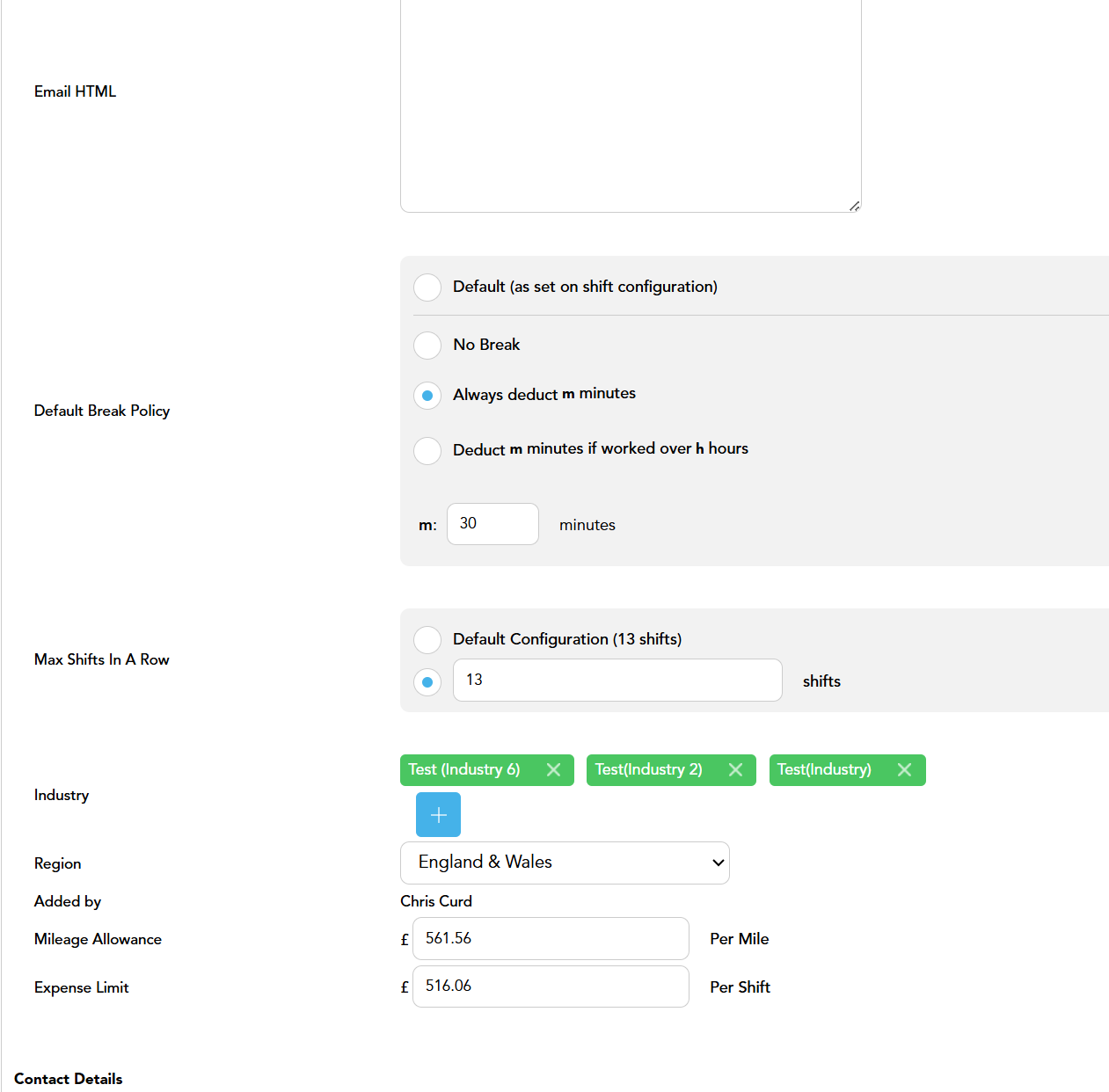Click the max shifts number field
Image resolution: width=1109 pixels, height=1092 pixels.
point(617,681)
